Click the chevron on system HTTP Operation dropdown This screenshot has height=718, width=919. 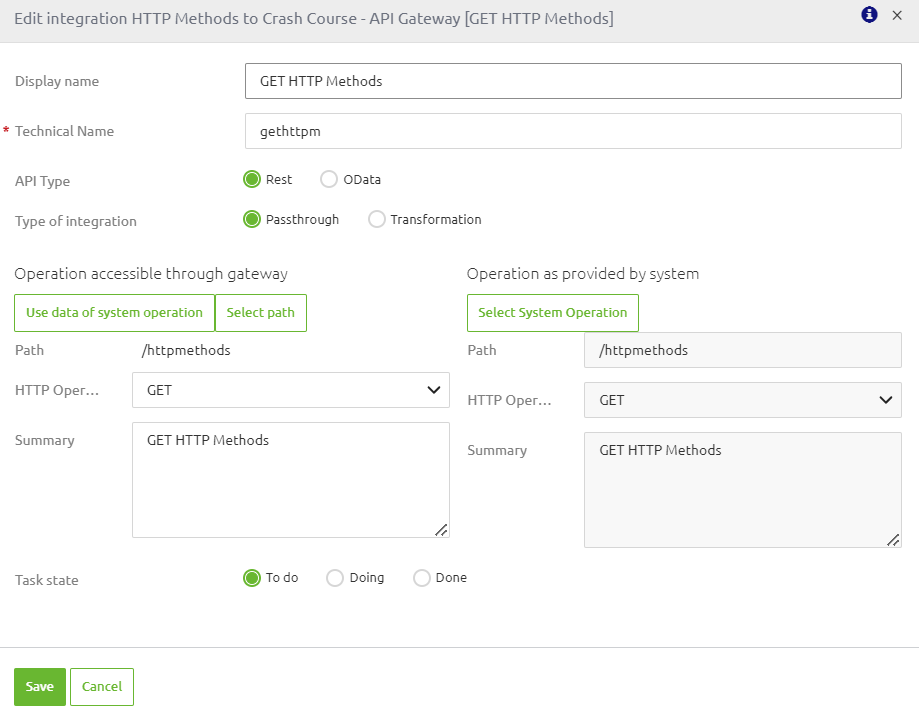pos(884,399)
